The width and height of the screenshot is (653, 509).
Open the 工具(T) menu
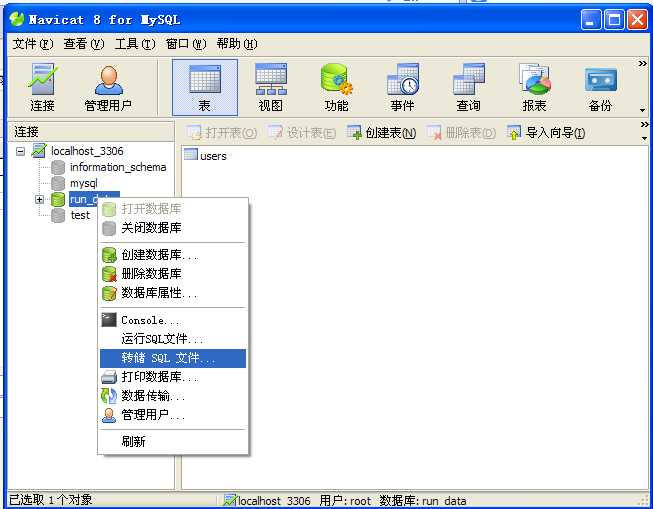point(135,44)
